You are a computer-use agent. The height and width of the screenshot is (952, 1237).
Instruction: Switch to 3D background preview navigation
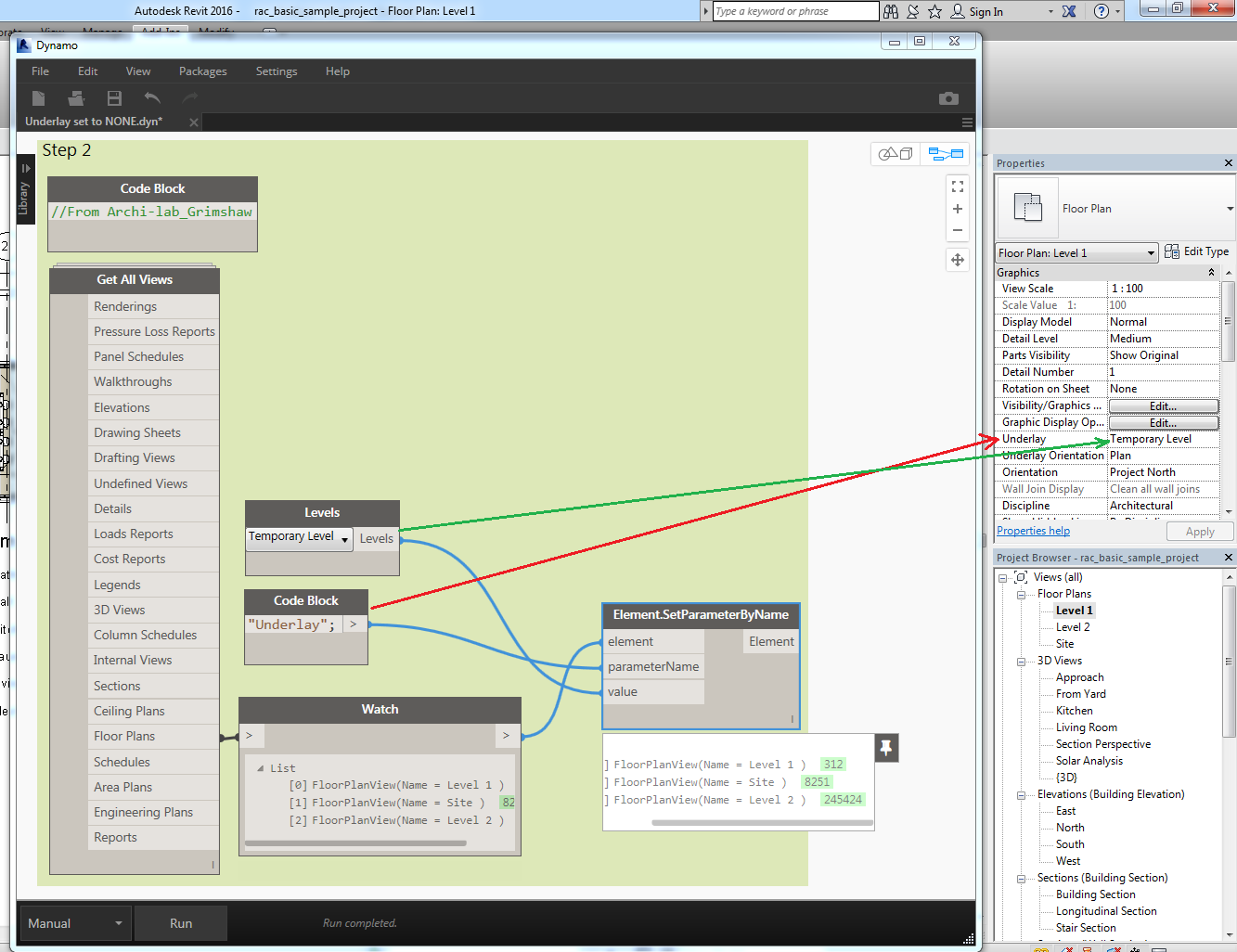[896, 153]
